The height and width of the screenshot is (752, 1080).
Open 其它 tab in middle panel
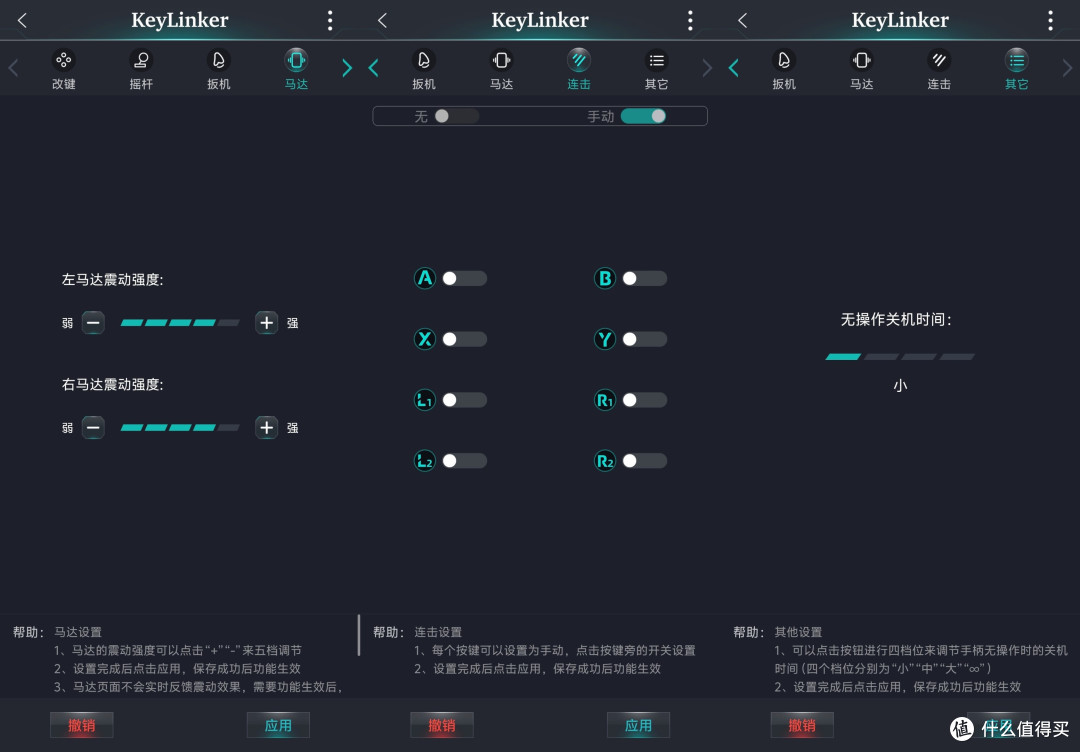click(x=656, y=69)
